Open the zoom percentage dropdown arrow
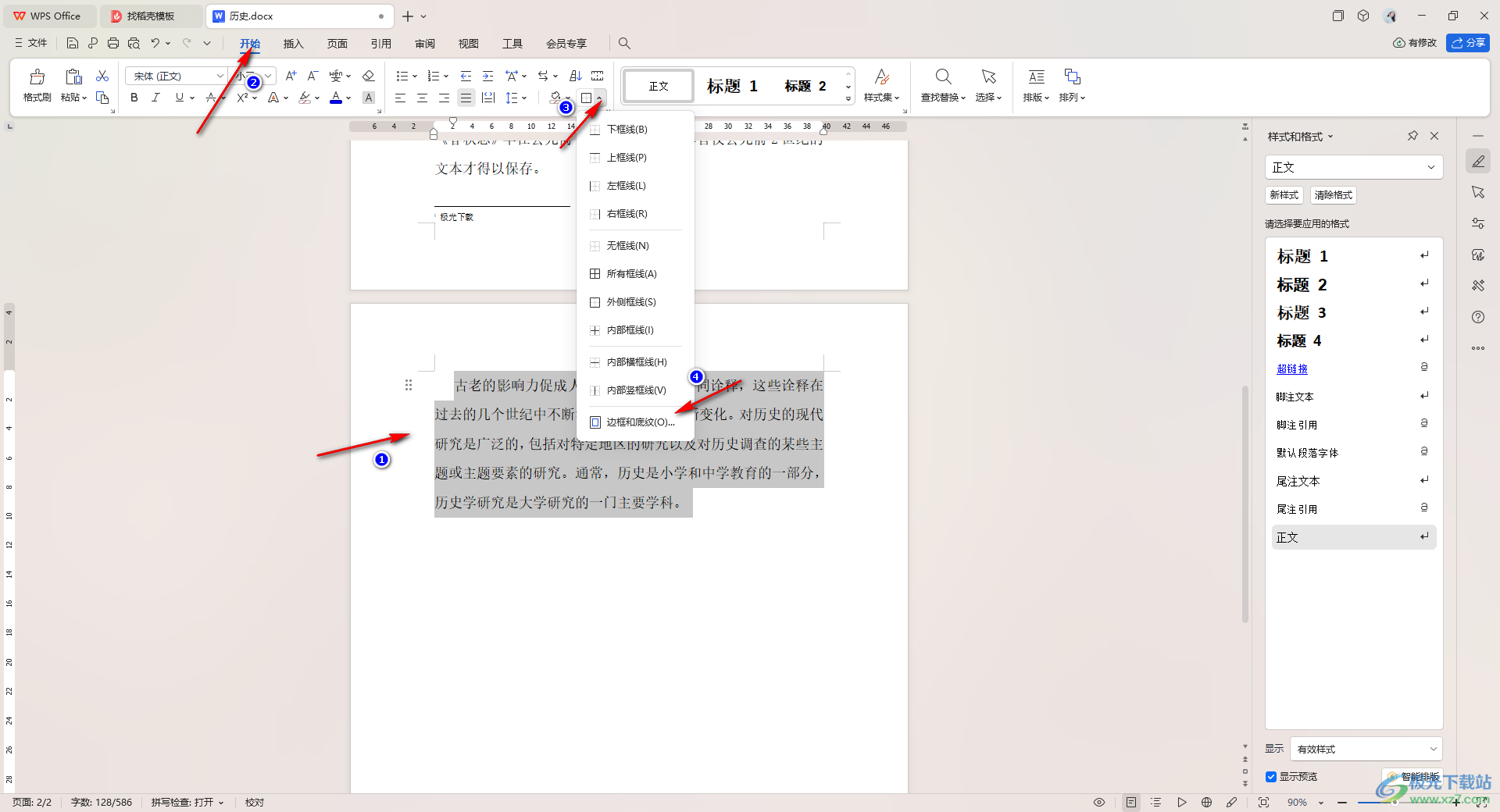1500x812 pixels. point(1320,802)
